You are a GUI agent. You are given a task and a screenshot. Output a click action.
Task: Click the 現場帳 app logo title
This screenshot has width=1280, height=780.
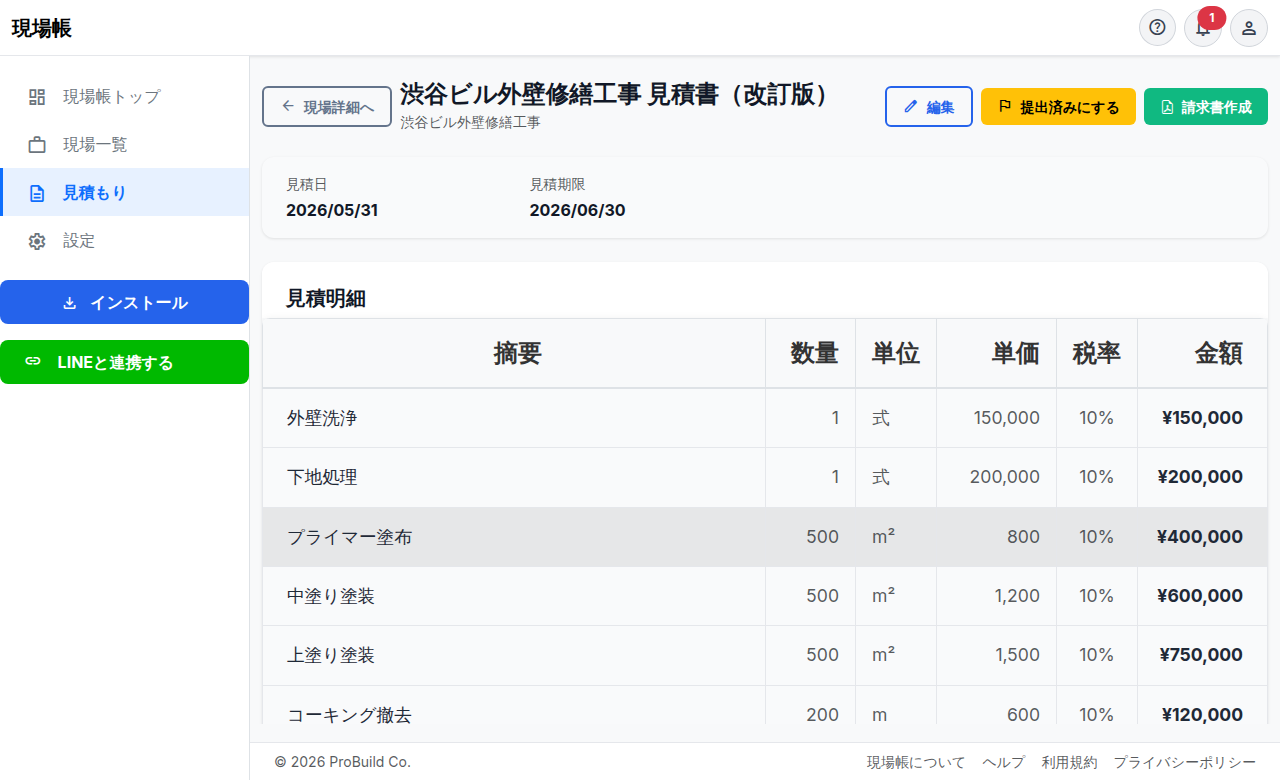(x=42, y=28)
